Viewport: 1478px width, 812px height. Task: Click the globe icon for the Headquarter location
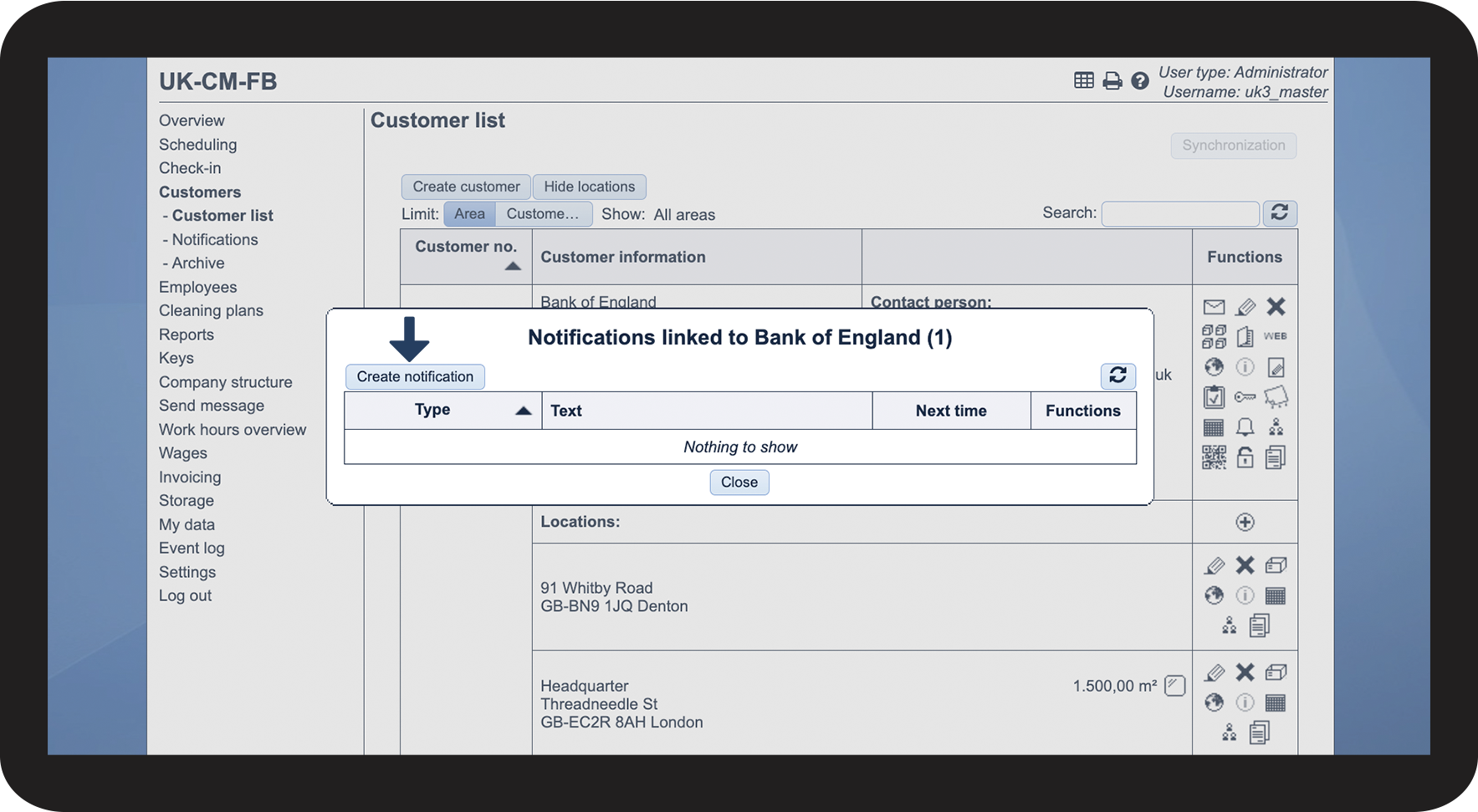[x=1214, y=702]
